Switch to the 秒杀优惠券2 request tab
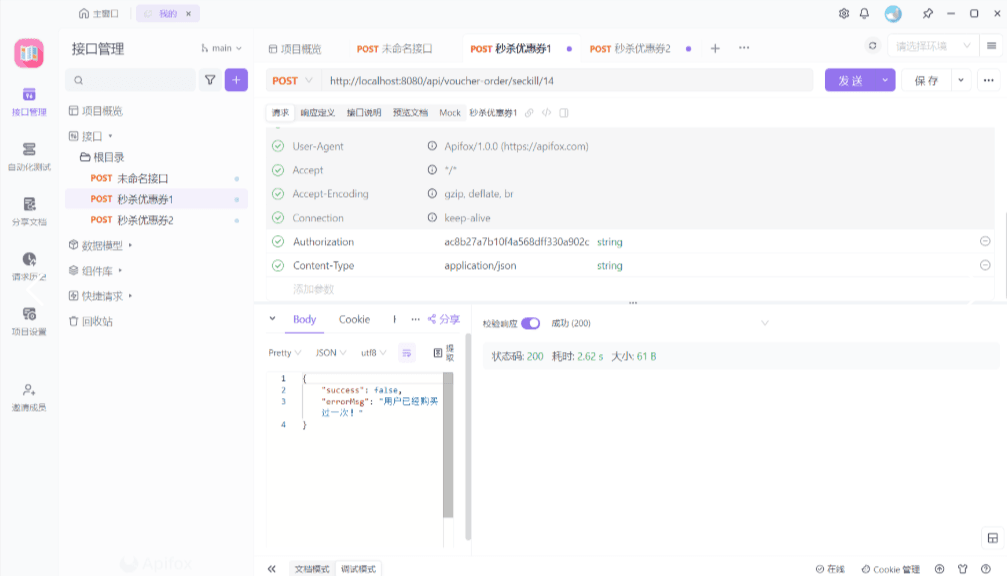Image resolution: width=1007 pixels, height=576 pixels. point(630,48)
